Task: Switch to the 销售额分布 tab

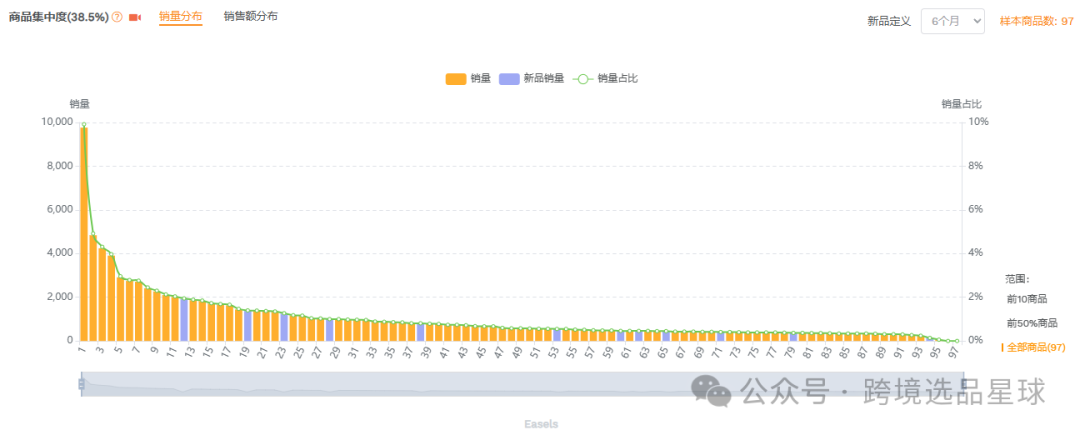Action: 251,17
